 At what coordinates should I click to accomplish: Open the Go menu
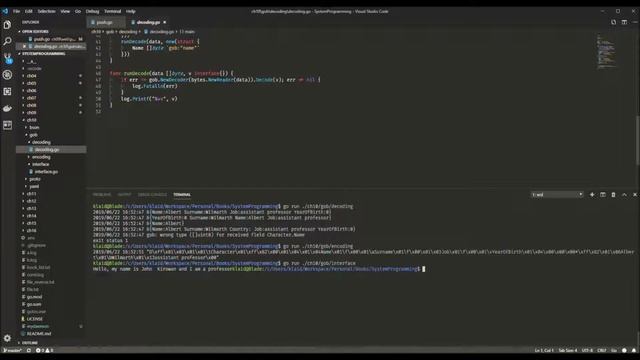tap(78, 11)
